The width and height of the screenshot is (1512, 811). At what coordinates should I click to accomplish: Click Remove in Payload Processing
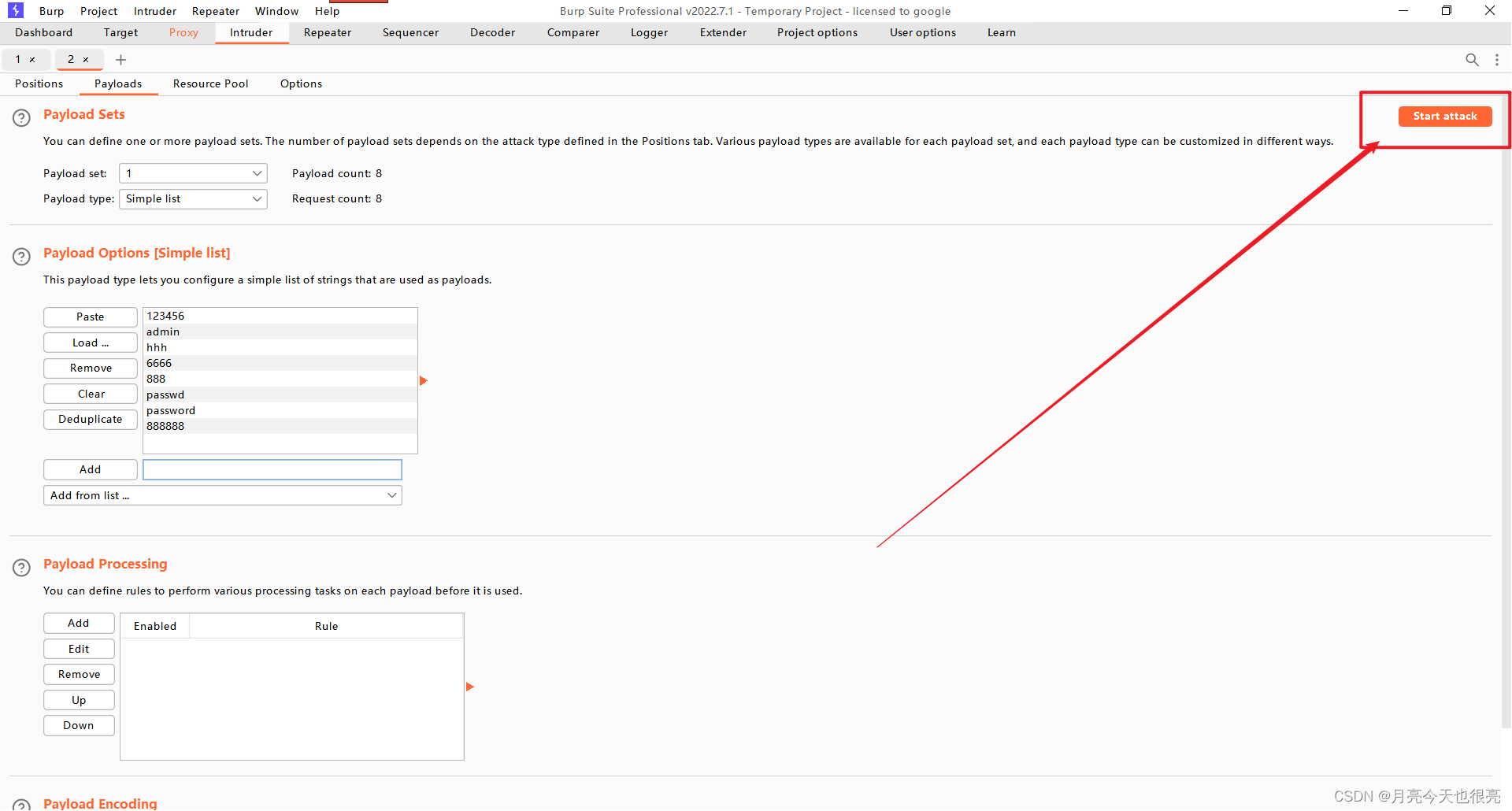79,674
